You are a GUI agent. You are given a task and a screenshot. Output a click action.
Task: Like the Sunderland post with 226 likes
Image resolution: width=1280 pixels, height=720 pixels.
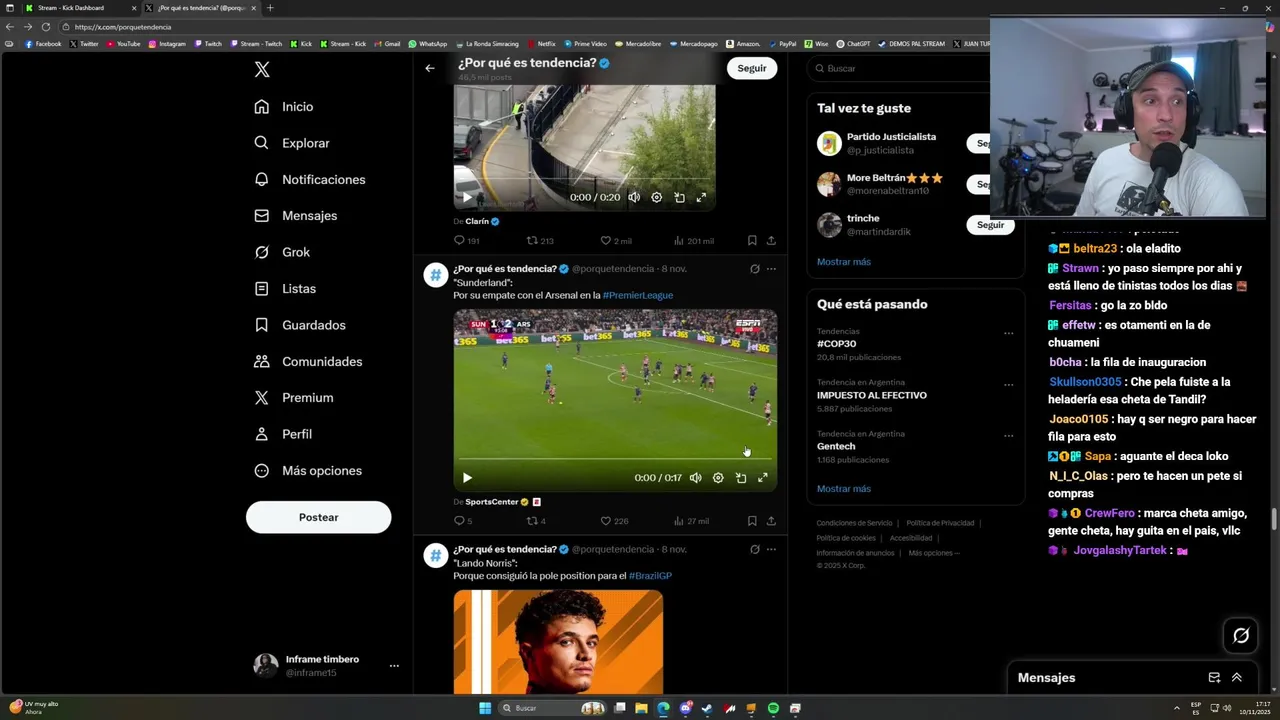tap(614, 521)
